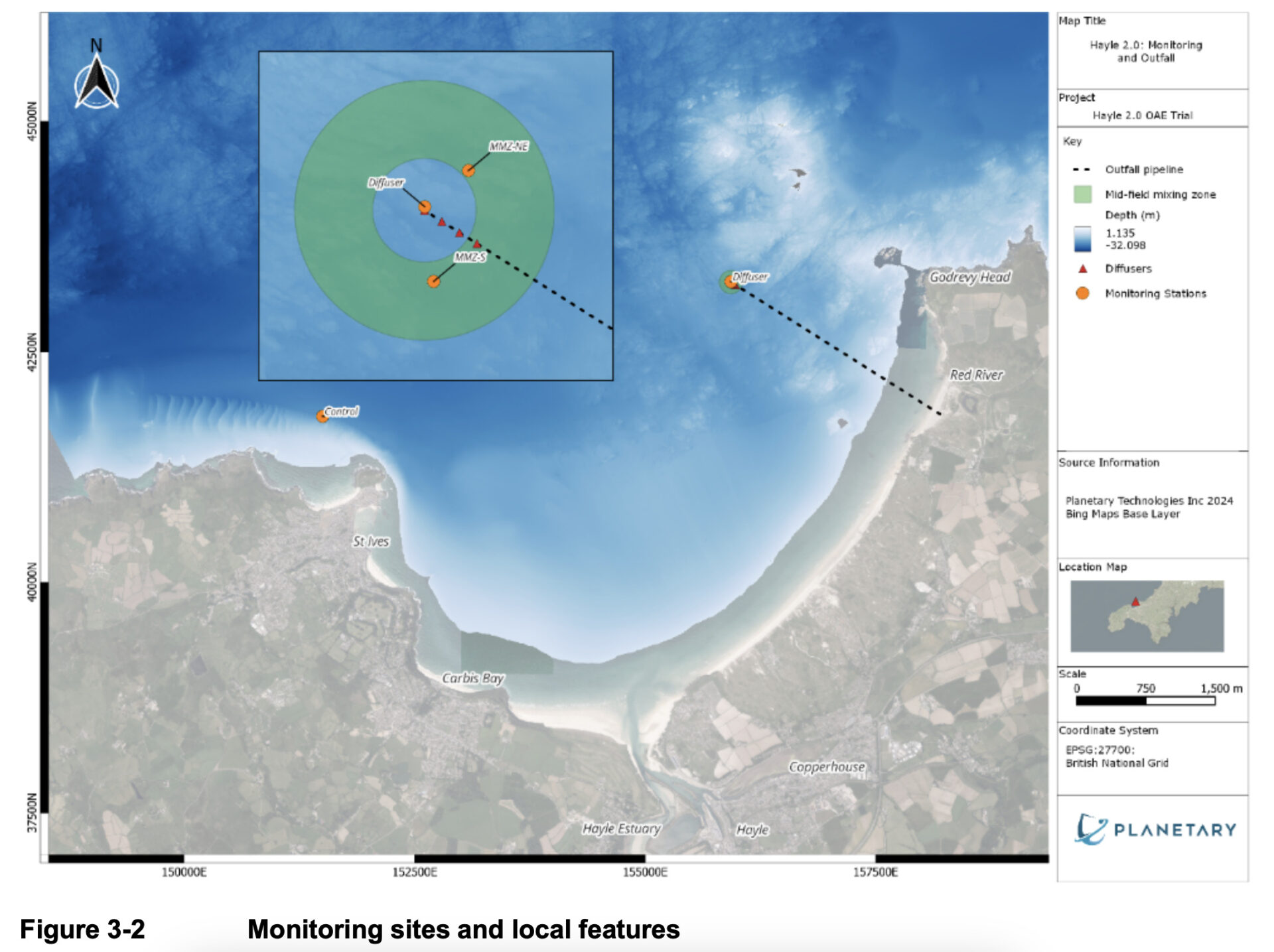Click the Map Title heading
The width and height of the screenshot is (1274, 952).
1082,21
